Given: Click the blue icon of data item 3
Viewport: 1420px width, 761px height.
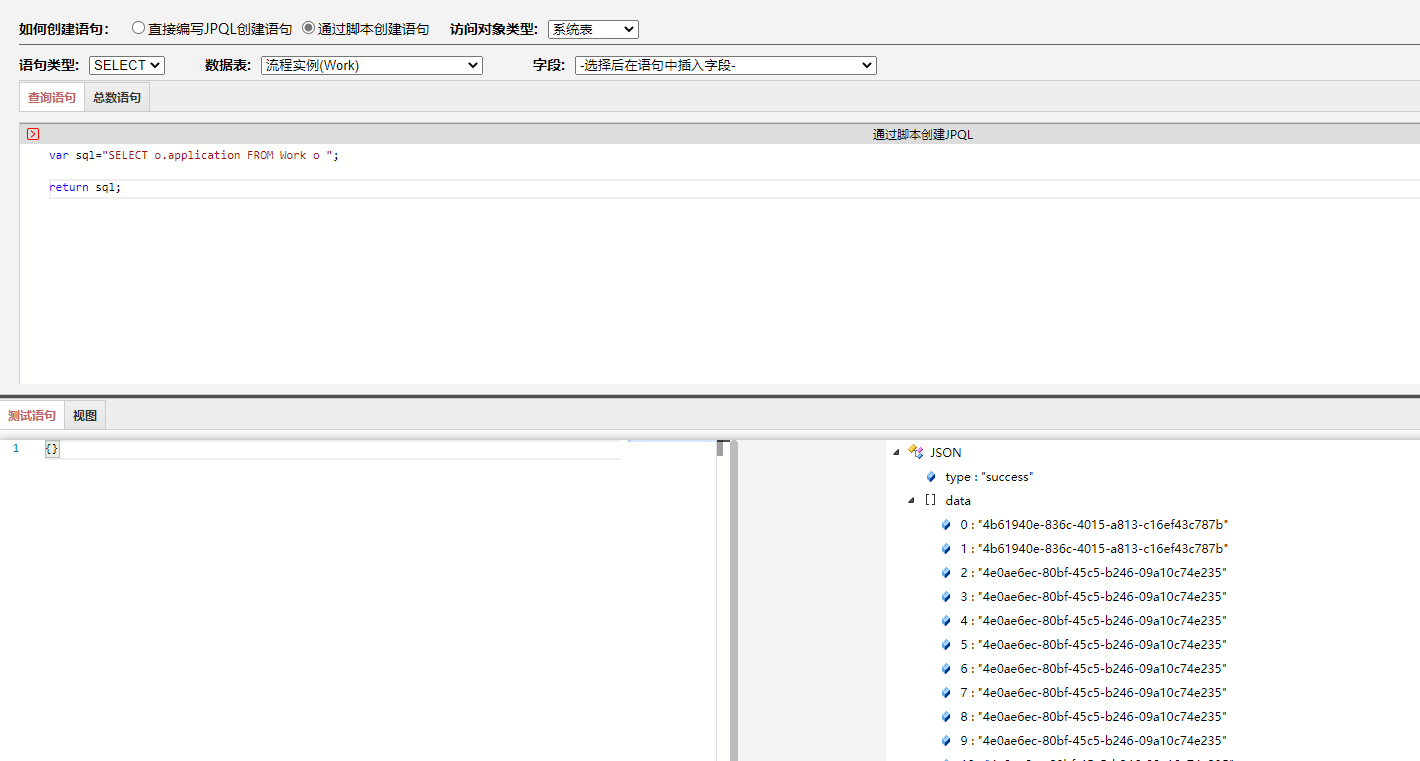Looking at the screenshot, I should pyautogui.click(x=946, y=597).
